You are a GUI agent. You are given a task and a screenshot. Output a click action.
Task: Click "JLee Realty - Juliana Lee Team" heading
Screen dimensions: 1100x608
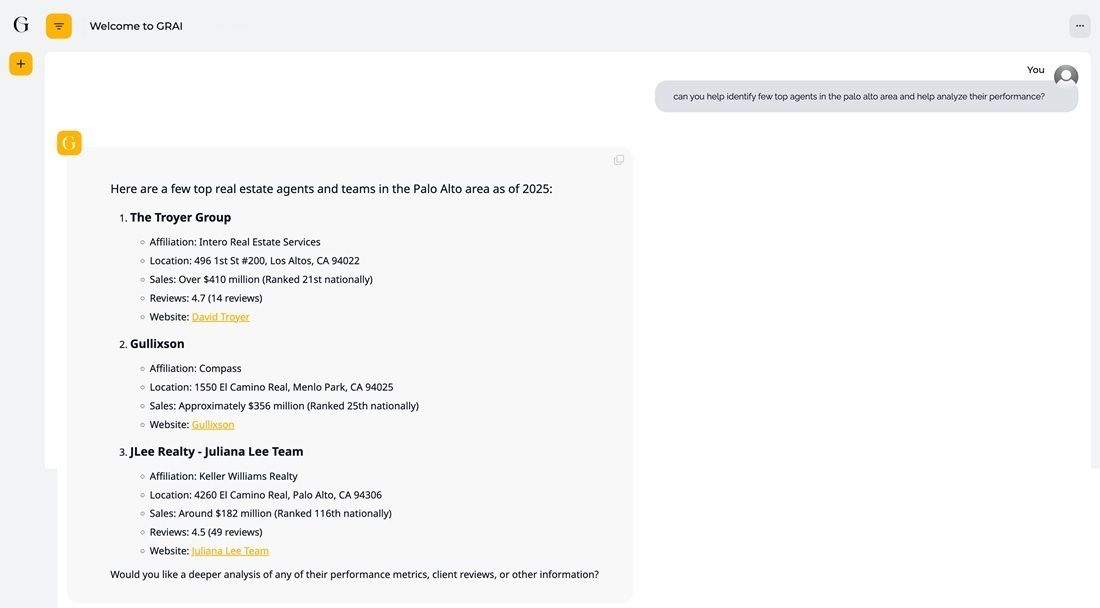coord(216,452)
